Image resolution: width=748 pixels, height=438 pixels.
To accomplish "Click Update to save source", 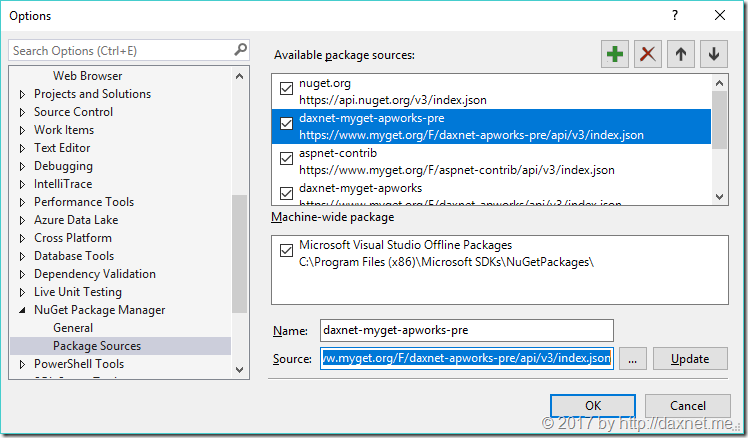I will point(690,358).
